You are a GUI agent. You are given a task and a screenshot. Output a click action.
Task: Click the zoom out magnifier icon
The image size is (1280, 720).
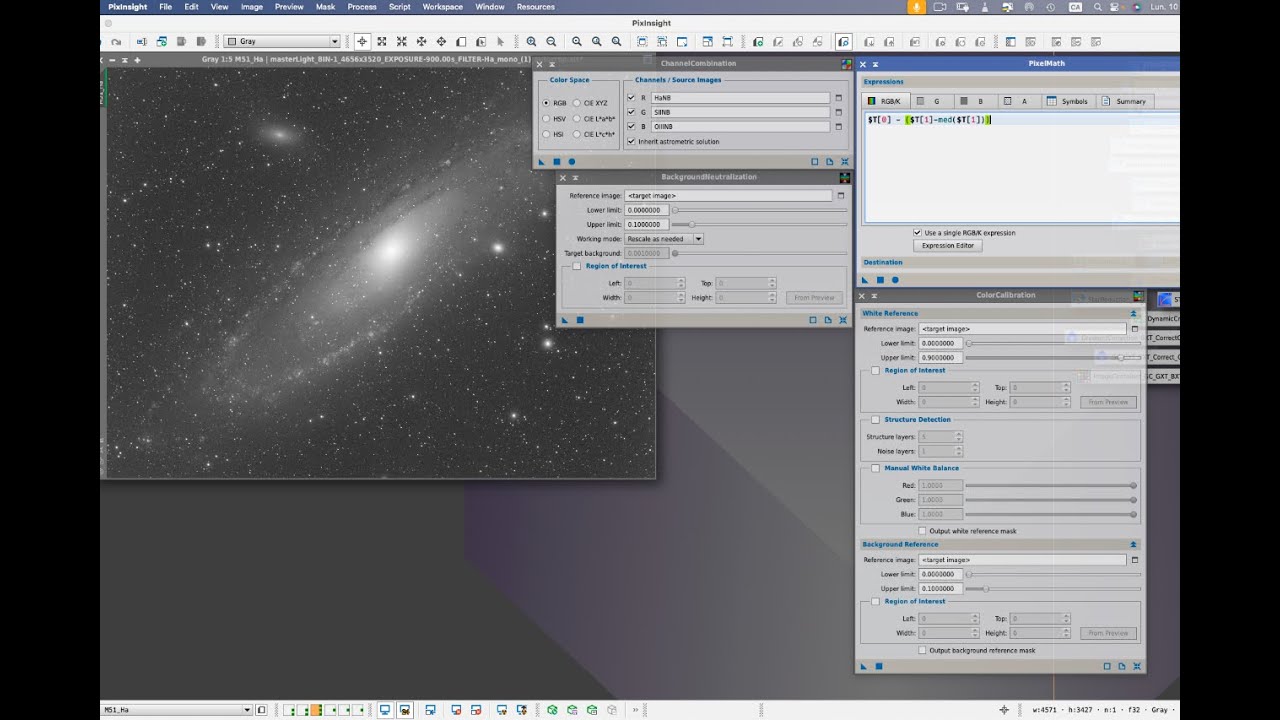click(551, 42)
